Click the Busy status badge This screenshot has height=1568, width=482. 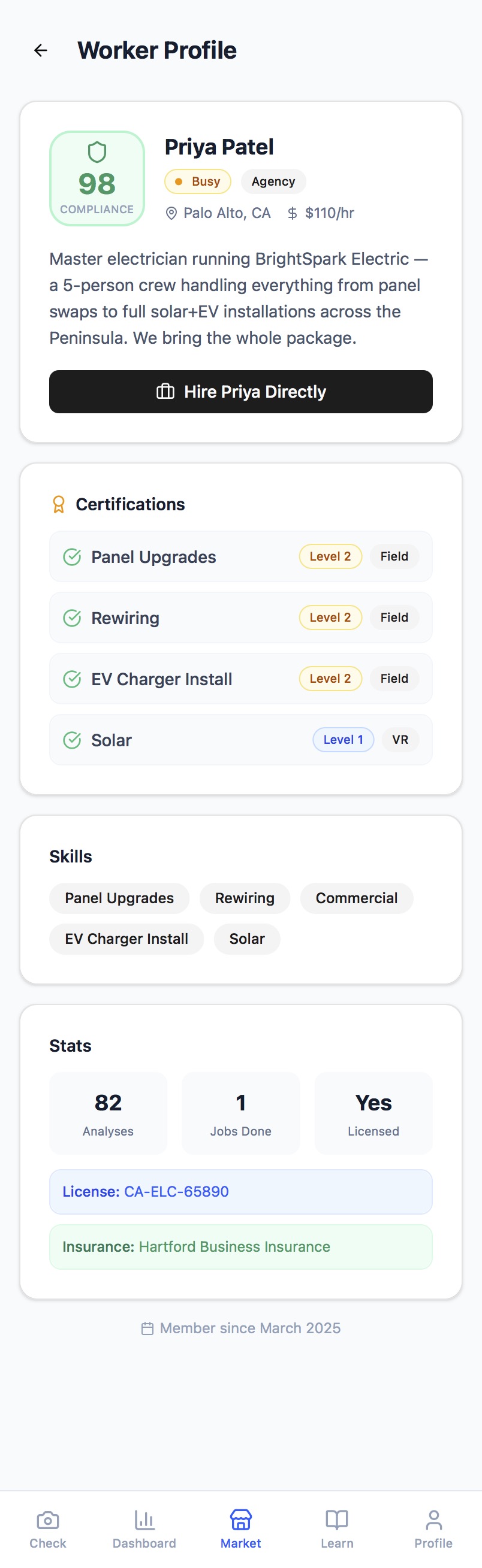pyautogui.click(x=197, y=181)
